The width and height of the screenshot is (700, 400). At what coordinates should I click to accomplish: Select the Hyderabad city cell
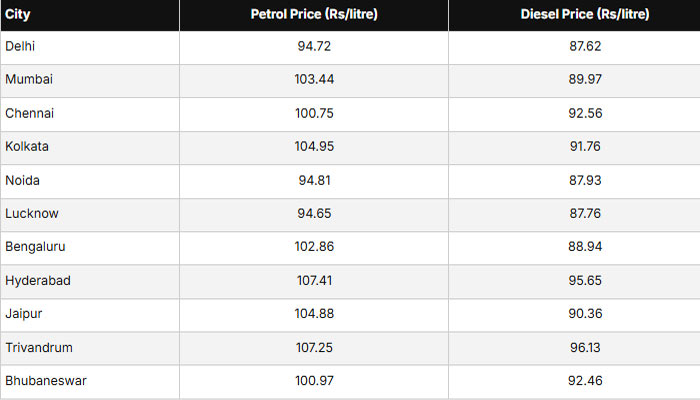point(37,281)
